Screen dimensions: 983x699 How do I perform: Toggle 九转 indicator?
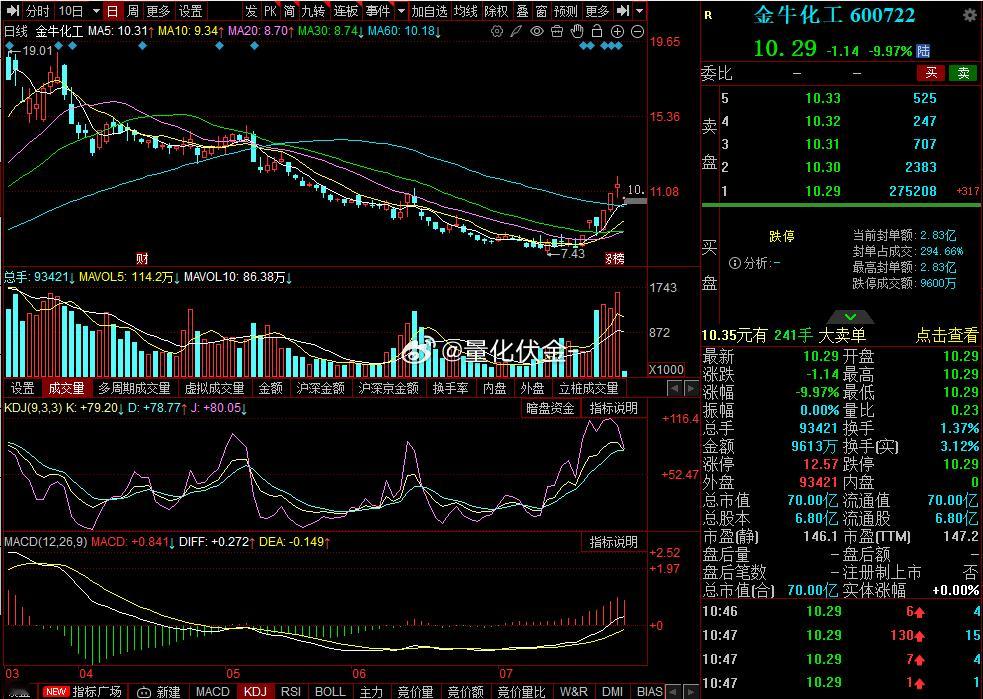point(313,11)
